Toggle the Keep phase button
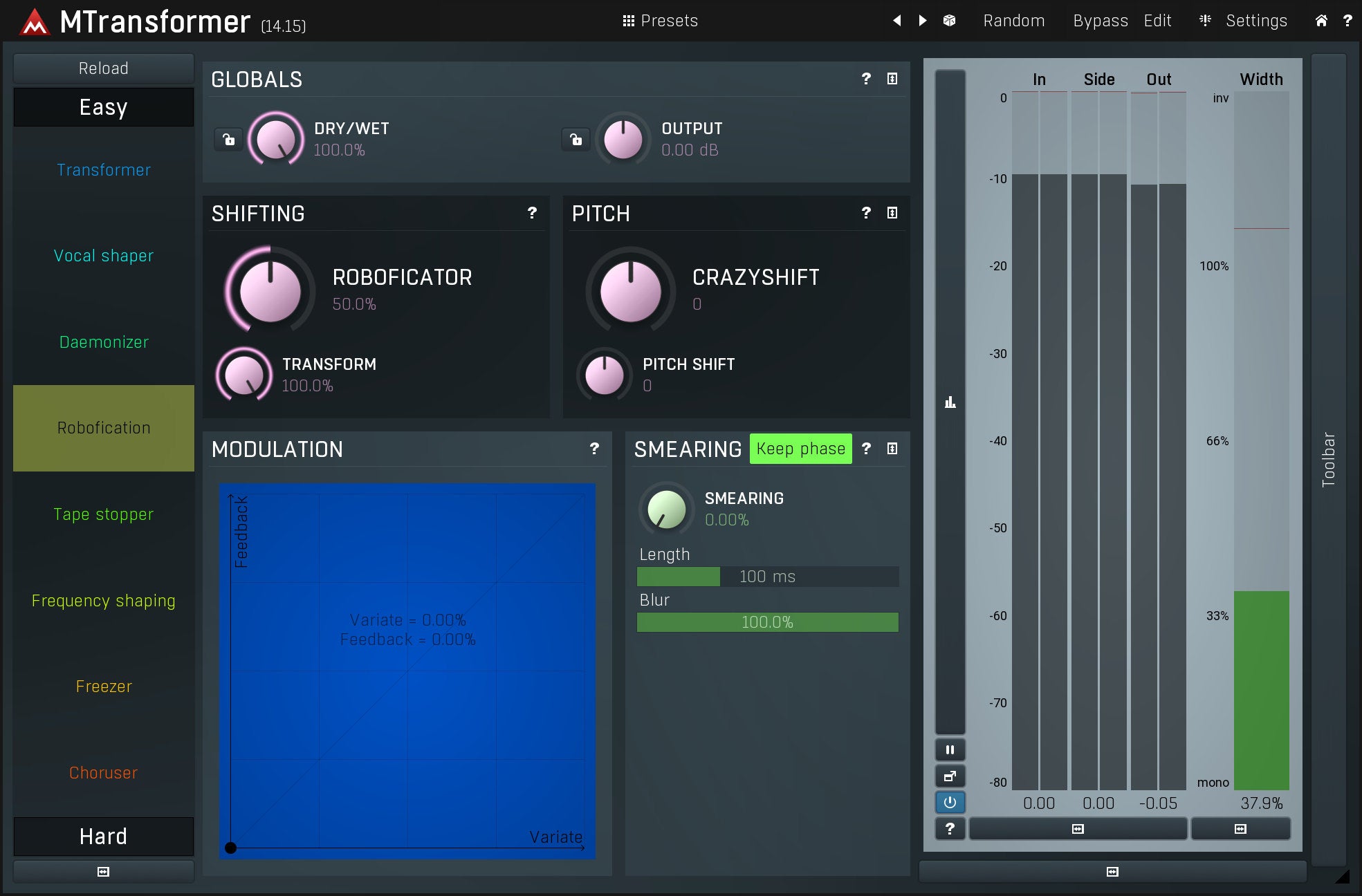Screen dimensions: 1362x896 pos(800,449)
